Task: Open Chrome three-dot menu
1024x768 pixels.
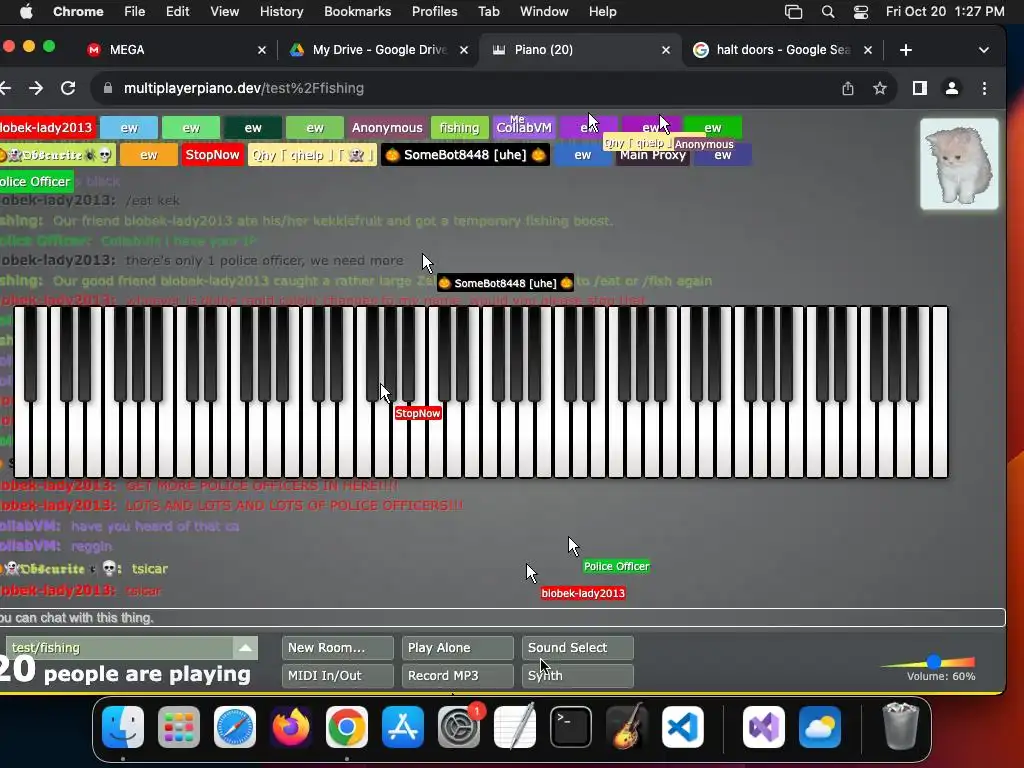Action: click(x=984, y=88)
